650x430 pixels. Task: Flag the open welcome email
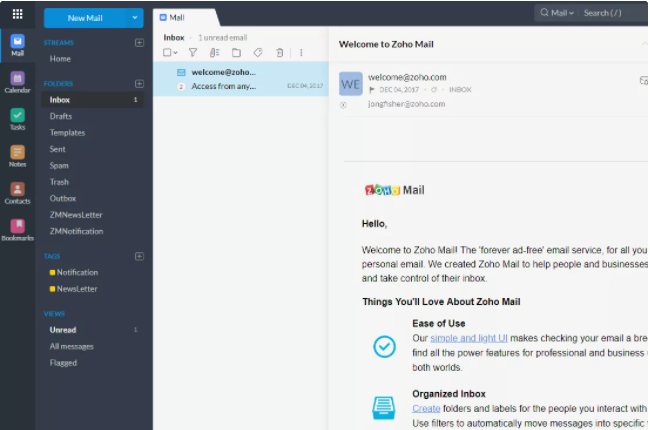372,90
